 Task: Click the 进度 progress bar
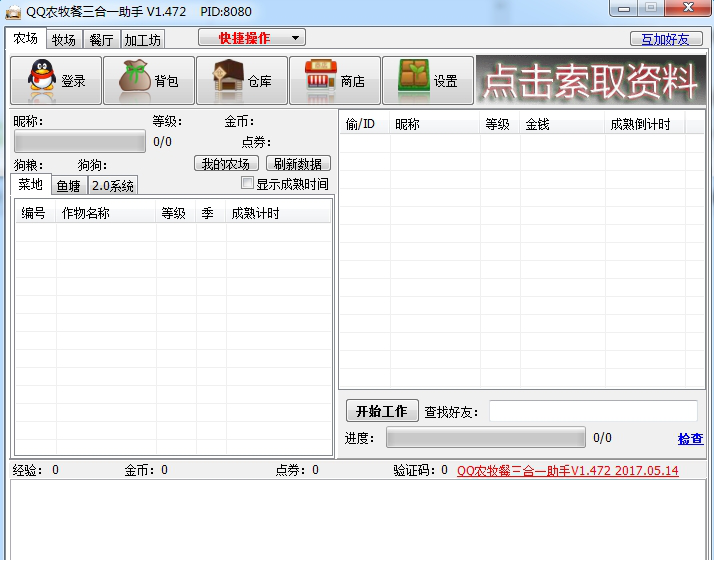[x=486, y=437]
